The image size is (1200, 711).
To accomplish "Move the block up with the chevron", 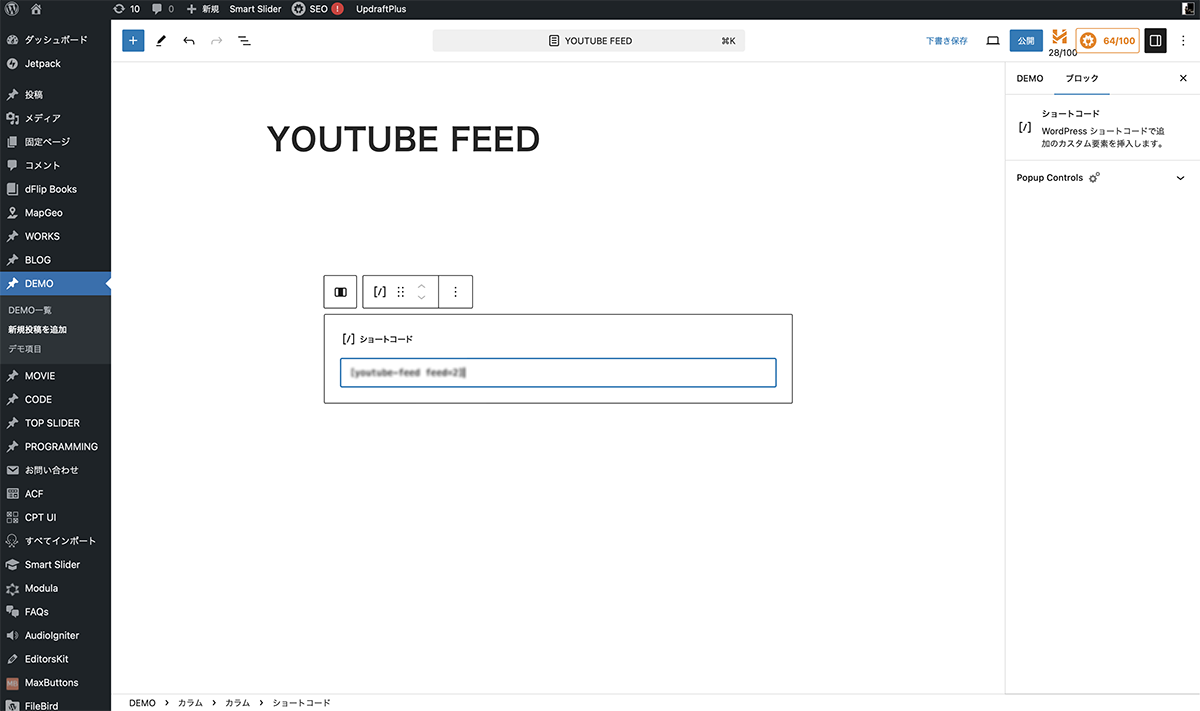I will pyautogui.click(x=422, y=286).
